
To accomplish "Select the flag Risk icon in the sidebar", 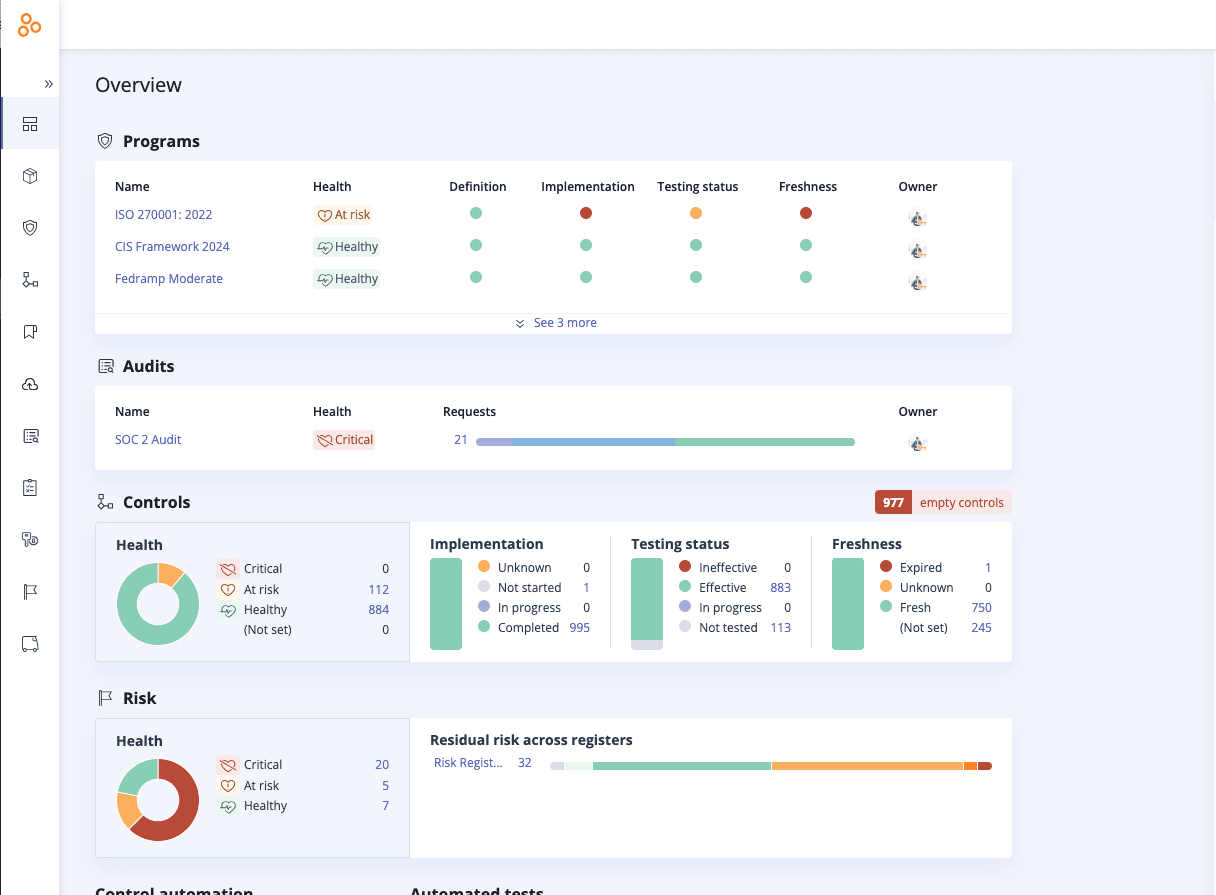I will pyautogui.click(x=30, y=591).
